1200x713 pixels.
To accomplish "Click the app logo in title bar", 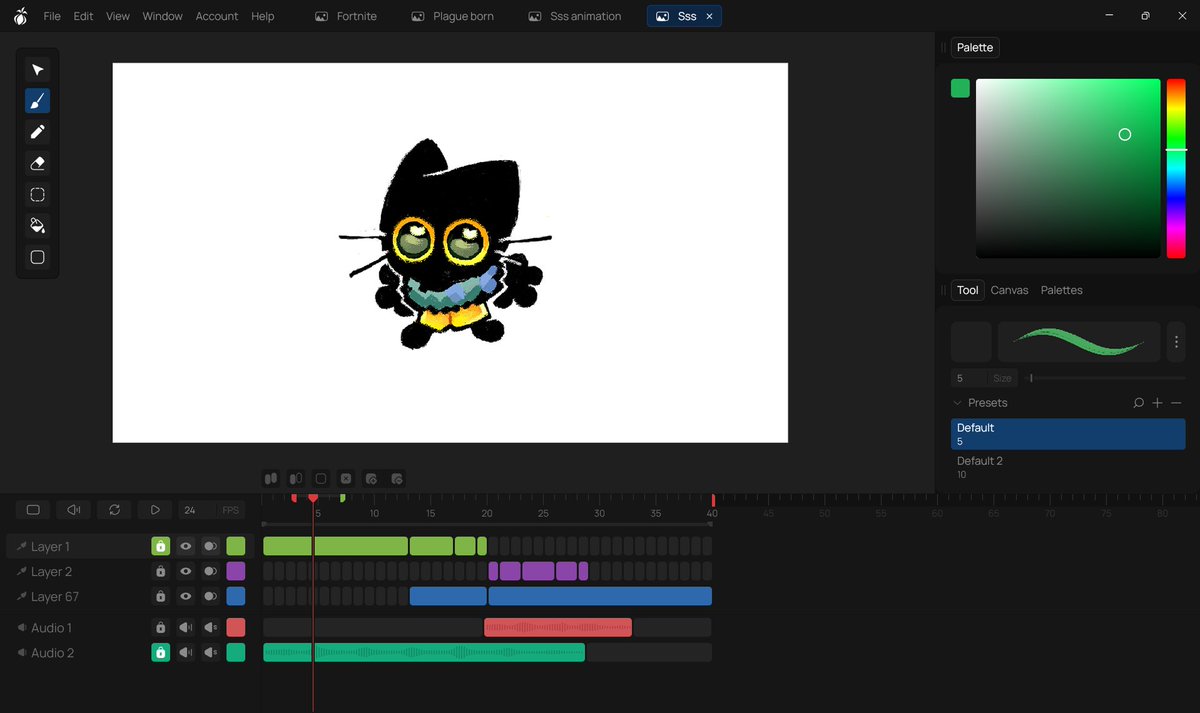I will [x=20, y=16].
